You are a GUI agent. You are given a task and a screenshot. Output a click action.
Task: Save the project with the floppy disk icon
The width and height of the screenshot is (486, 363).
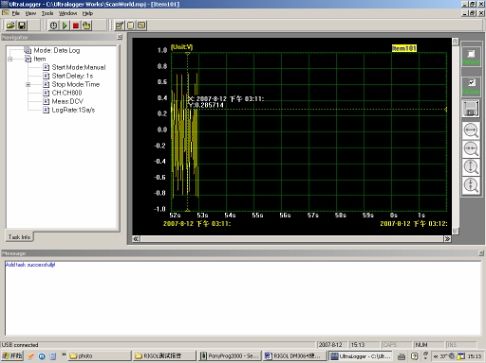pos(22,25)
